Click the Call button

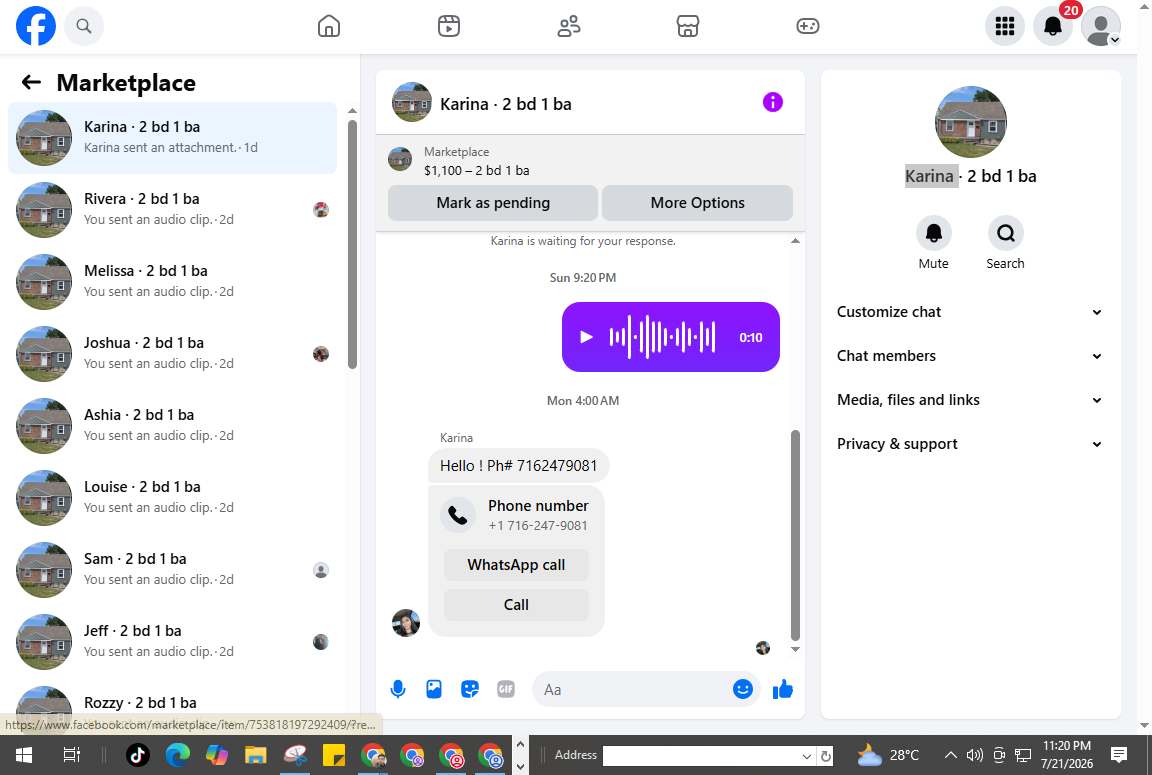coord(516,605)
